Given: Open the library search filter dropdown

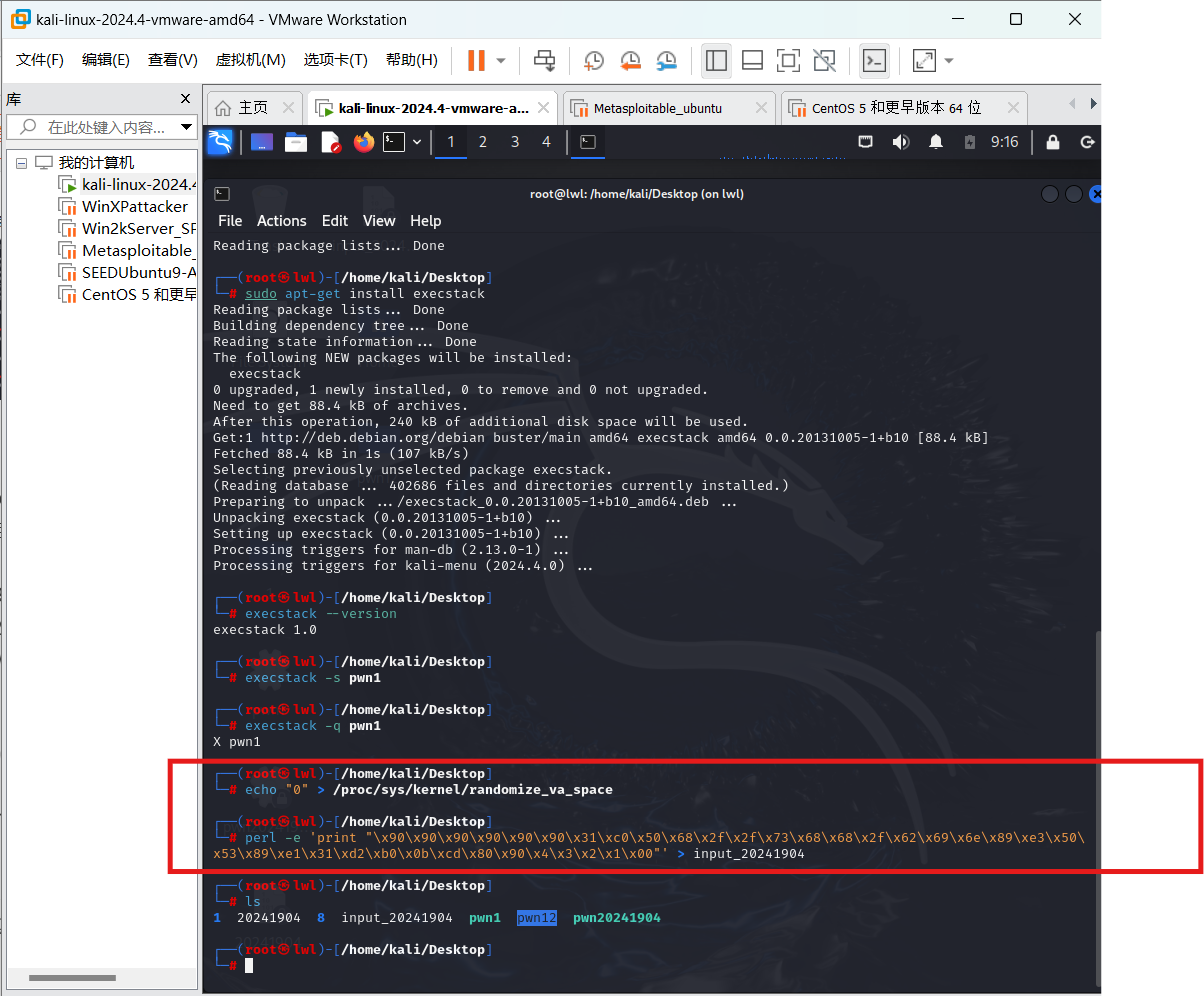Looking at the screenshot, I should (x=186, y=127).
